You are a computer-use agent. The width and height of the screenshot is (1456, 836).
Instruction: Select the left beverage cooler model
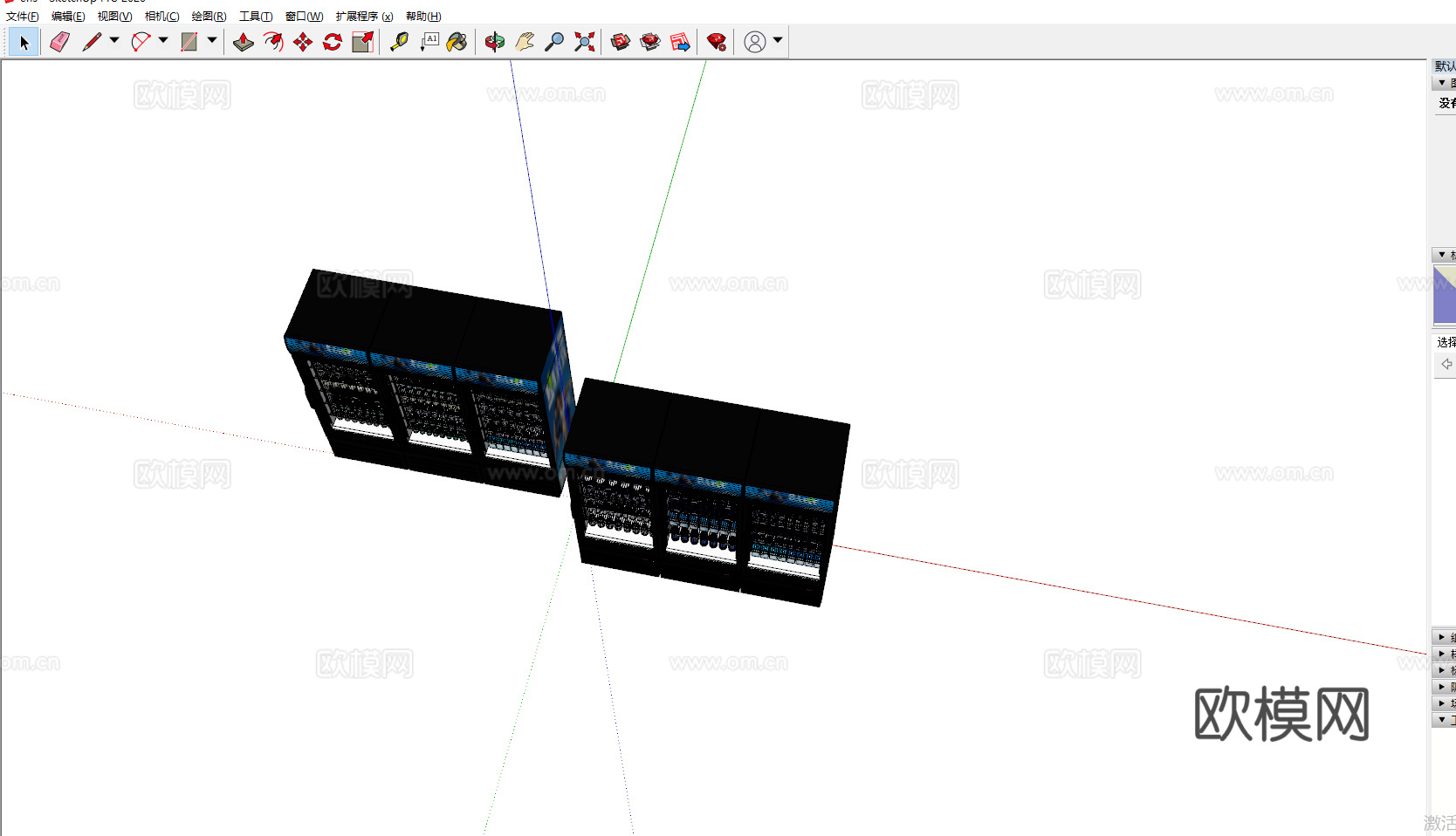pos(429,382)
